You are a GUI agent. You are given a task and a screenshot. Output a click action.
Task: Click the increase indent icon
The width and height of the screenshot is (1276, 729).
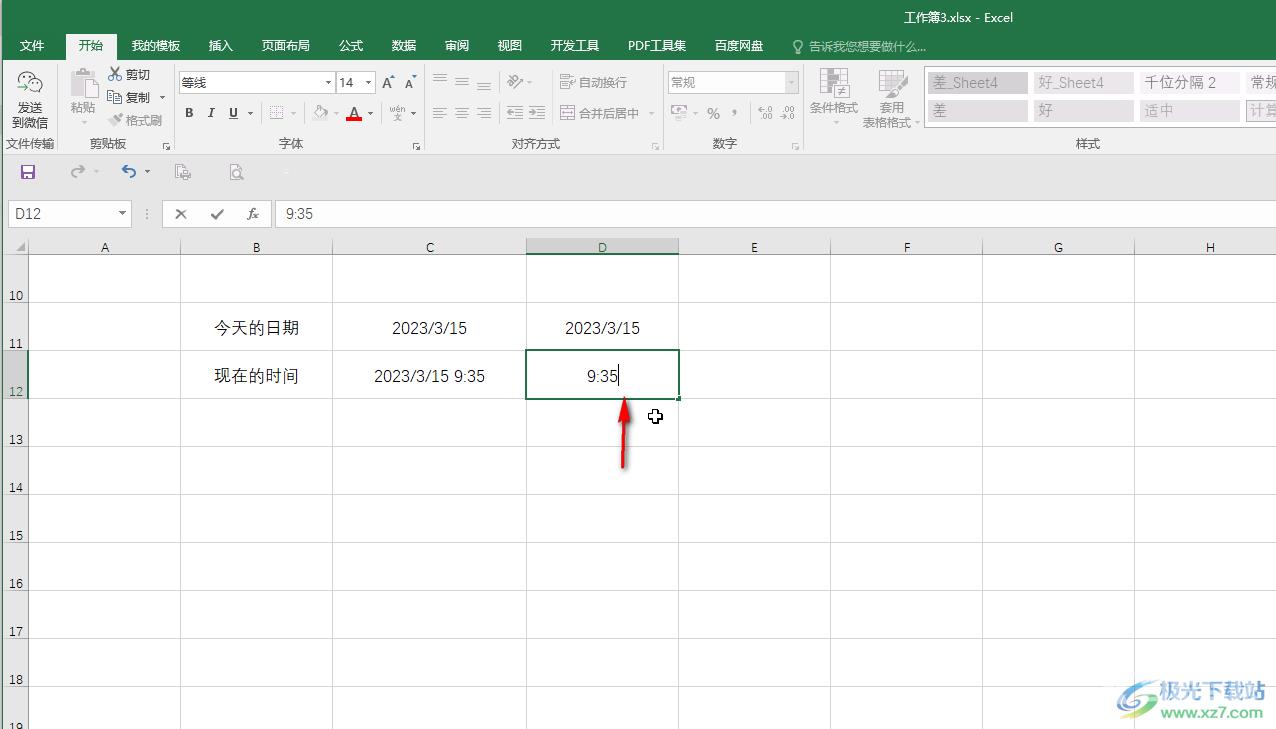(x=537, y=113)
